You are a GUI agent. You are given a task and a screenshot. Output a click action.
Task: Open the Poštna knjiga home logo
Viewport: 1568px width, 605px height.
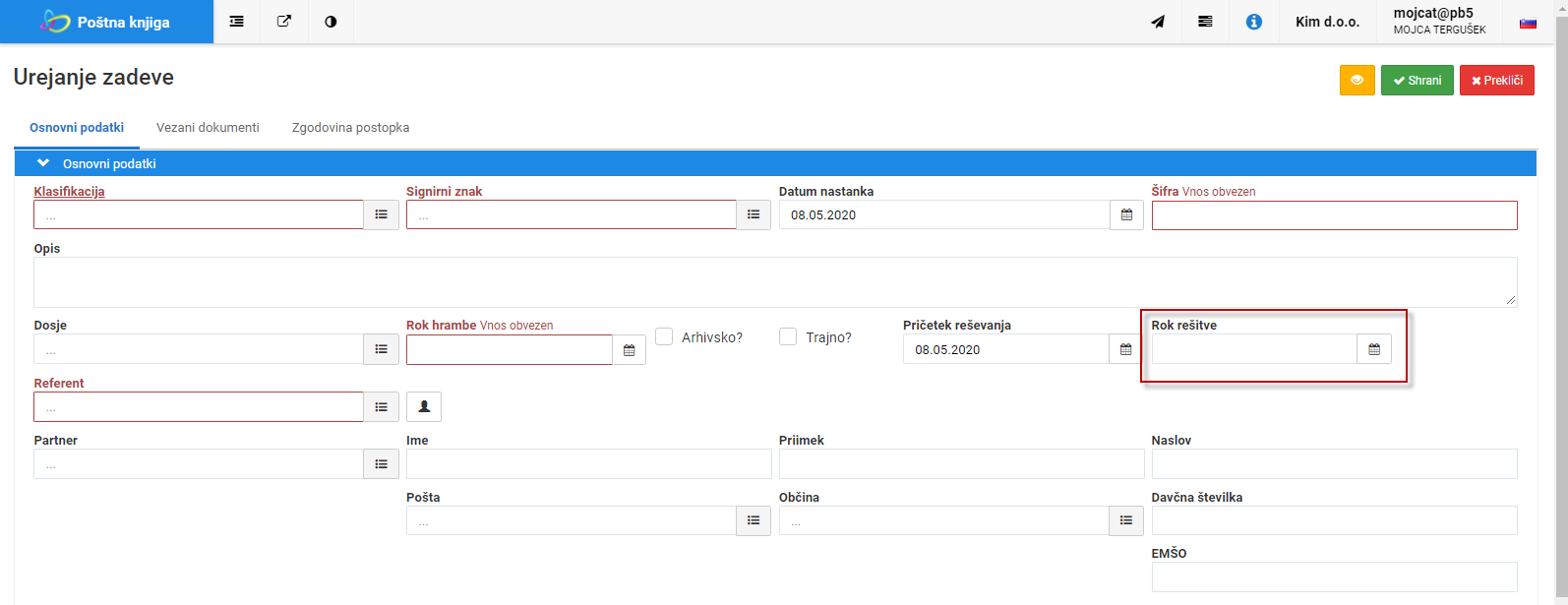click(106, 22)
